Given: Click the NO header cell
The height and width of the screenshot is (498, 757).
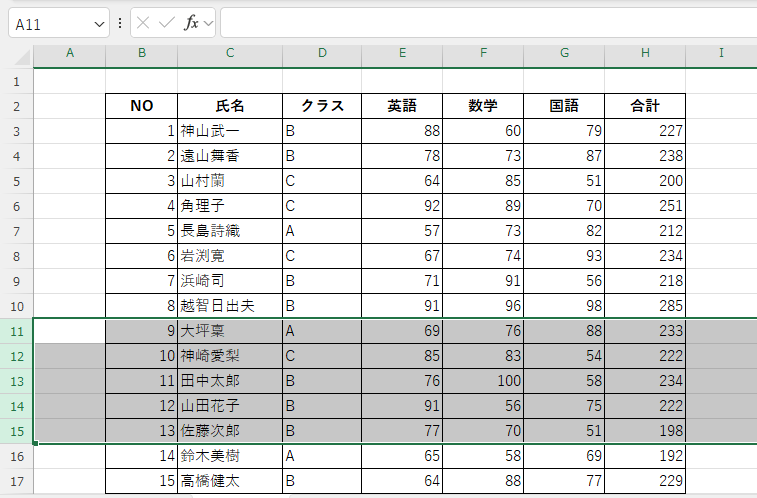Looking at the screenshot, I should click(x=141, y=106).
